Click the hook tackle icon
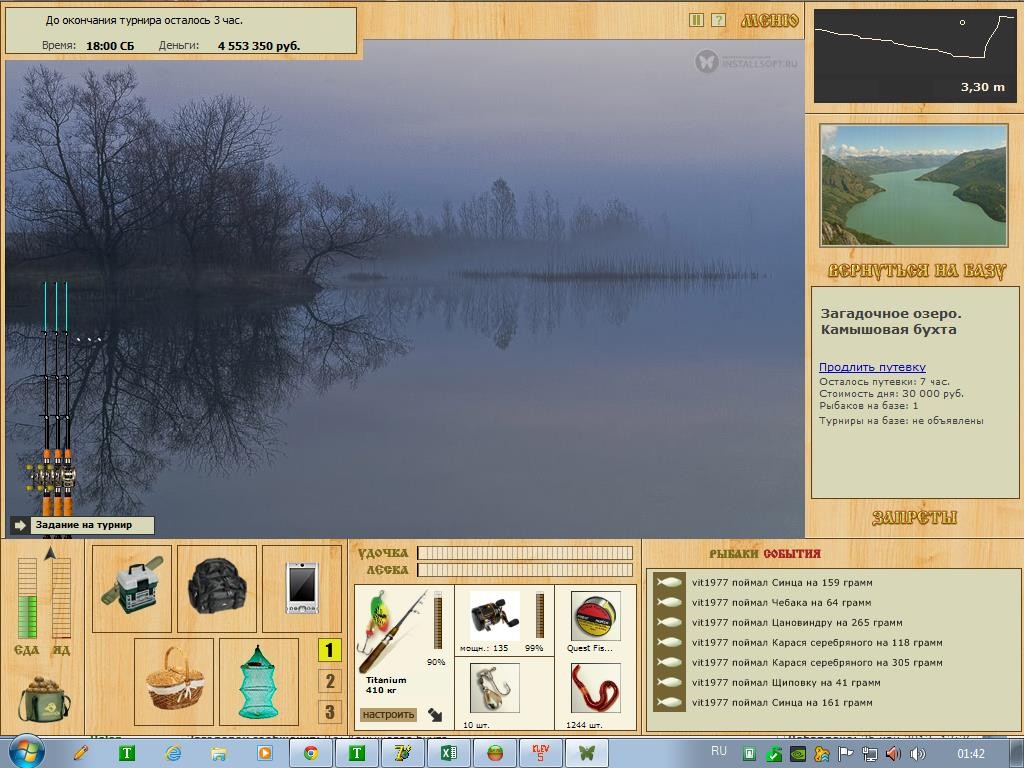The height and width of the screenshot is (768, 1024). [494, 689]
